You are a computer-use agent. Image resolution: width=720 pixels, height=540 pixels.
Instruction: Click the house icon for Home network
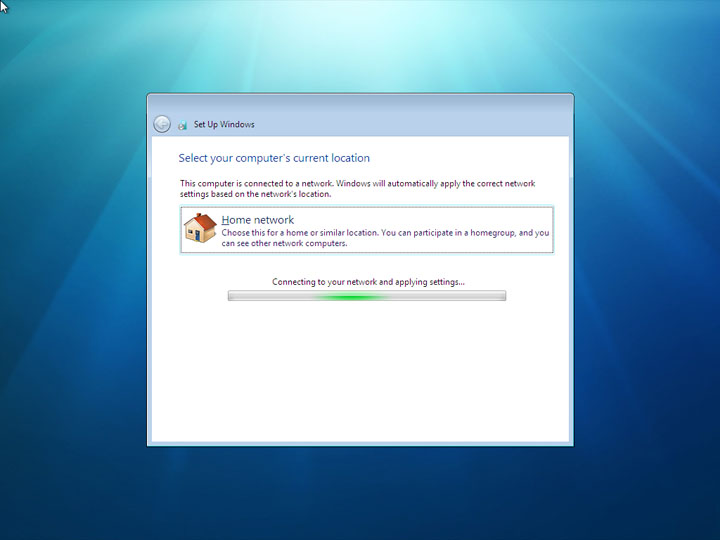pos(200,228)
